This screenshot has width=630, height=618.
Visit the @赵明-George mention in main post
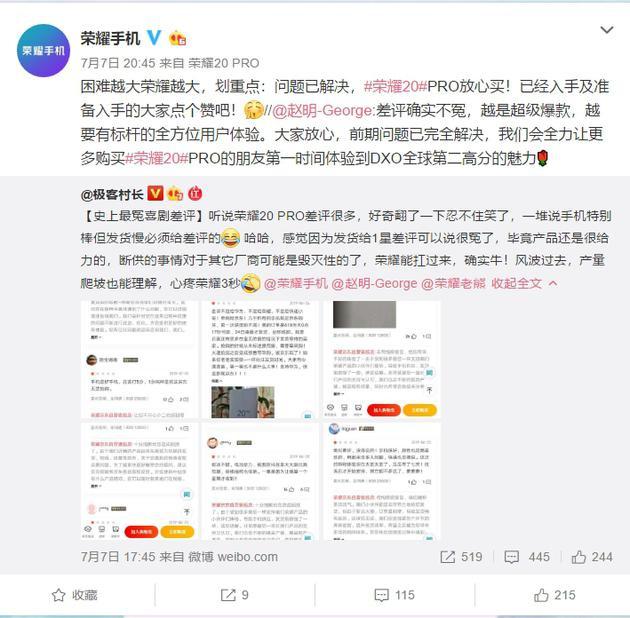click(323, 111)
